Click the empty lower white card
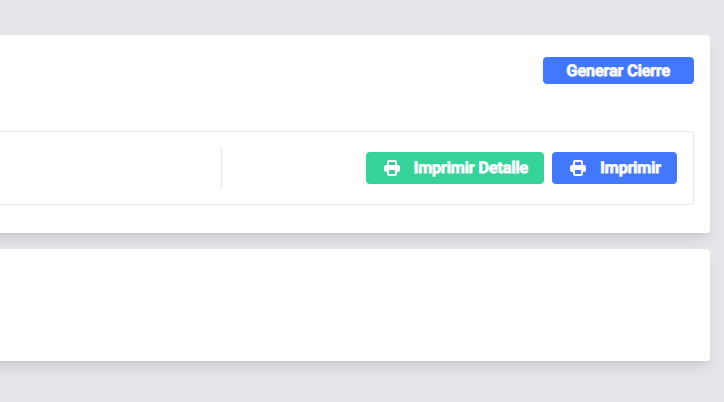The width and height of the screenshot is (724, 402). (x=350, y=305)
